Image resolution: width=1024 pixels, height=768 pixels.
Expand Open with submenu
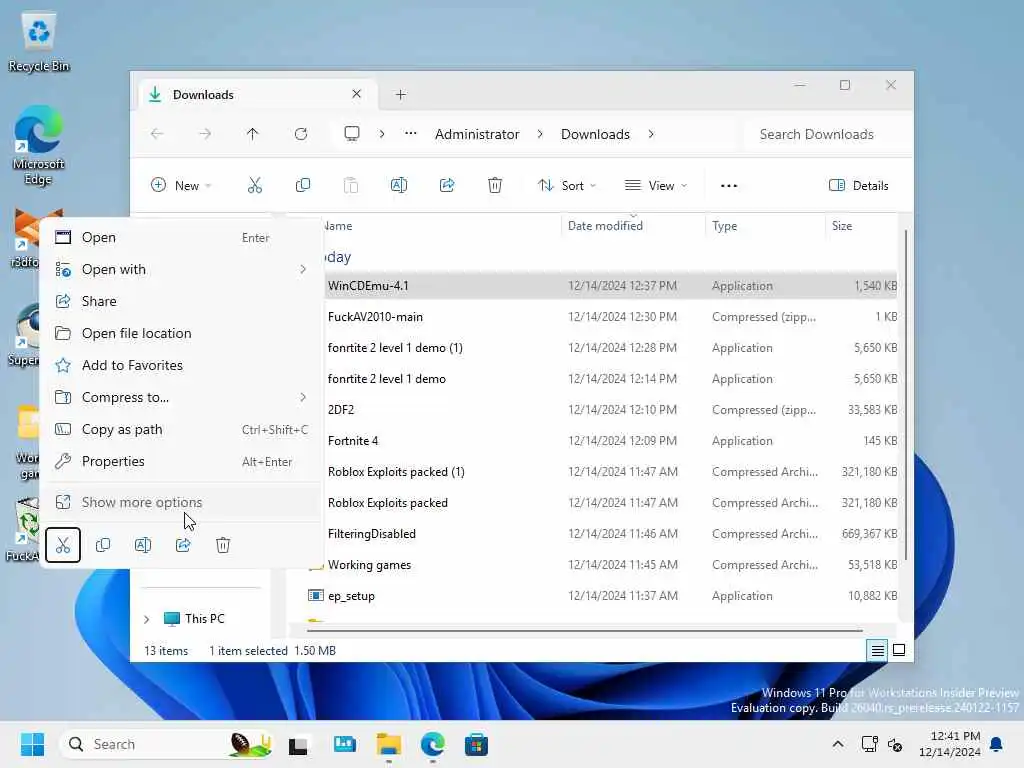pyautogui.click(x=303, y=269)
